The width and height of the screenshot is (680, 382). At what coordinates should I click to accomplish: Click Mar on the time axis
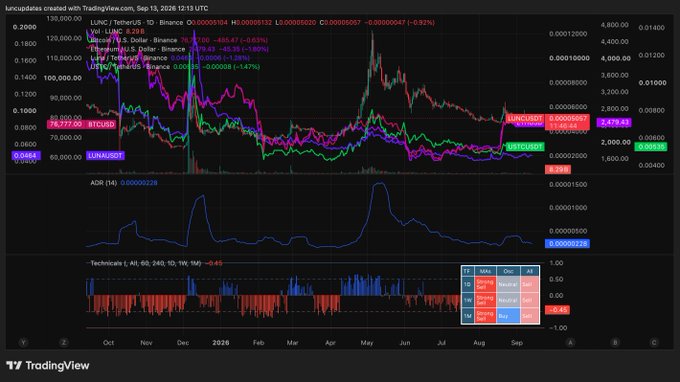(292, 343)
